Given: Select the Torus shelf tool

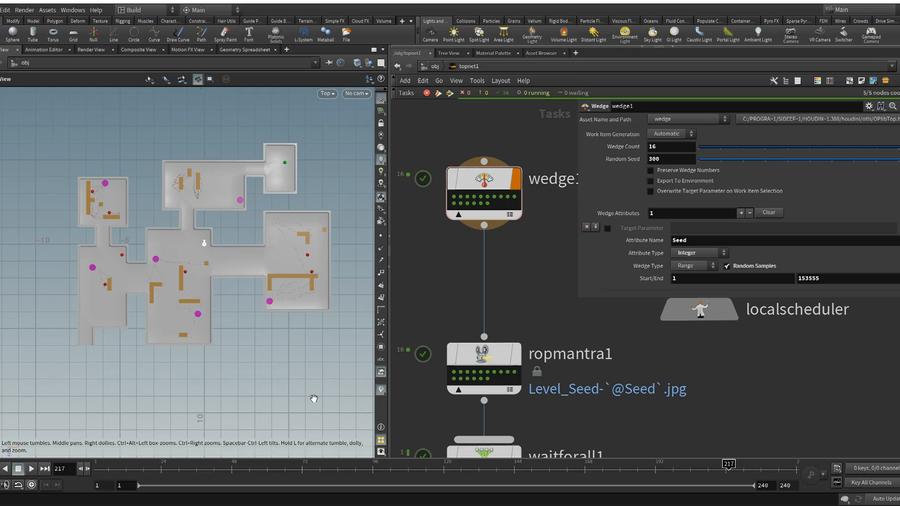Looking at the screenshot, I should click(53, 34).
